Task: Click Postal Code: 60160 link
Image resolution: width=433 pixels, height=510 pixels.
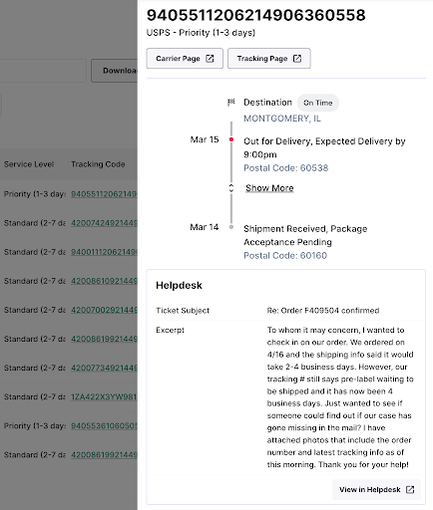Action: (285, 255)
